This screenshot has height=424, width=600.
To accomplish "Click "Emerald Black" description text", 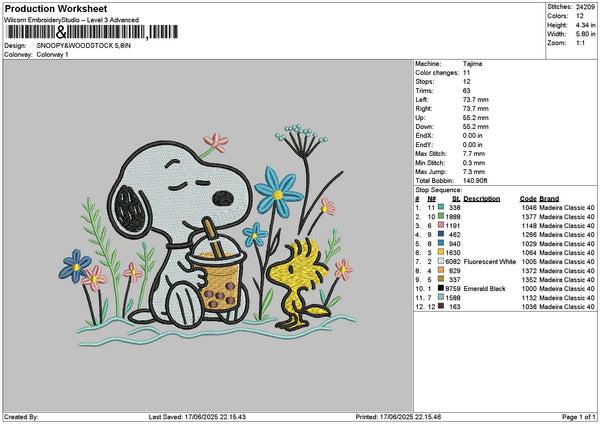I will [484, 289].
